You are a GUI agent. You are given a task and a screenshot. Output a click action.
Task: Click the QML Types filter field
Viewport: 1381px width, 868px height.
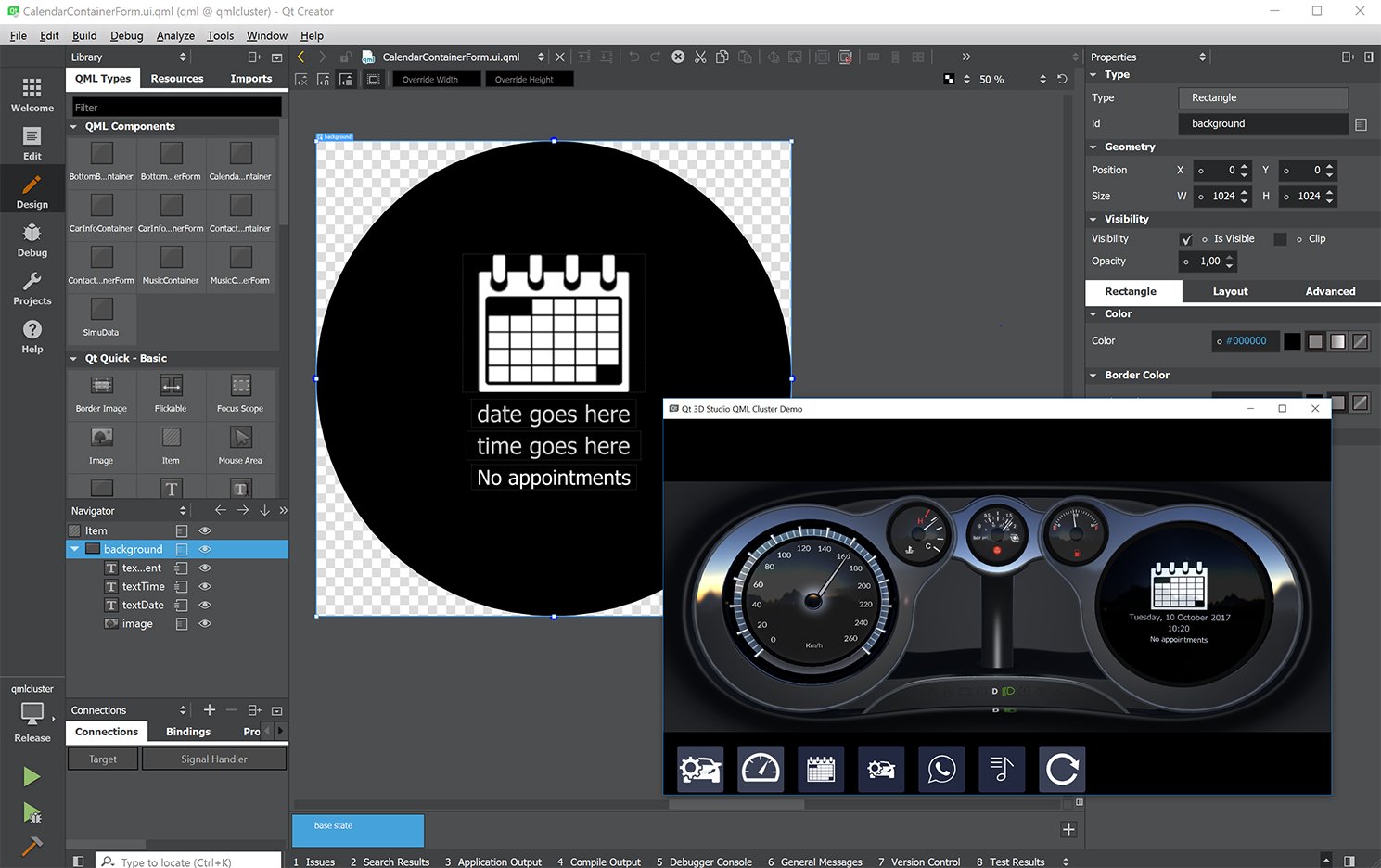[x=176, y=108]
